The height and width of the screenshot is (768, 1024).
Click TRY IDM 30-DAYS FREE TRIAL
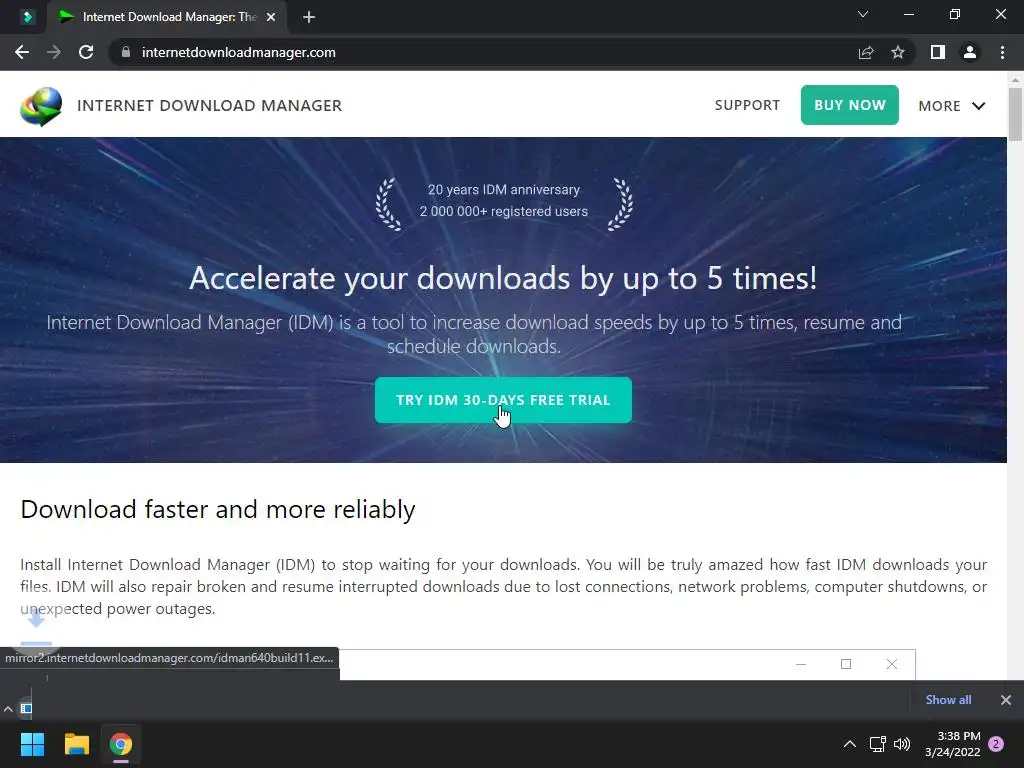[503, 400]
